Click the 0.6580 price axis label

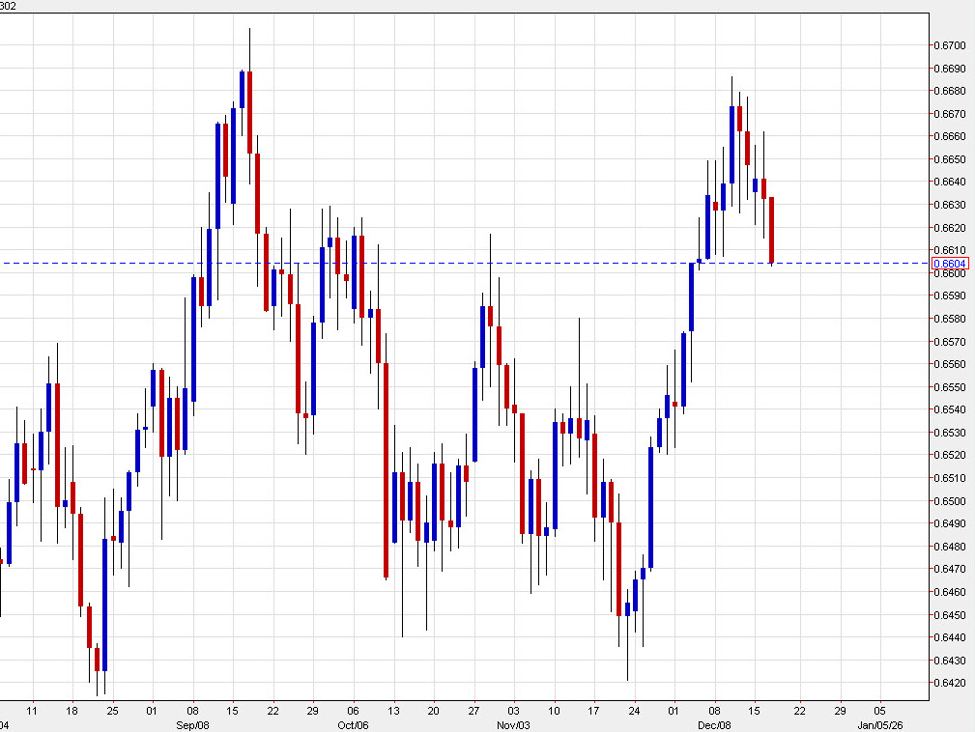click(948, 319)
